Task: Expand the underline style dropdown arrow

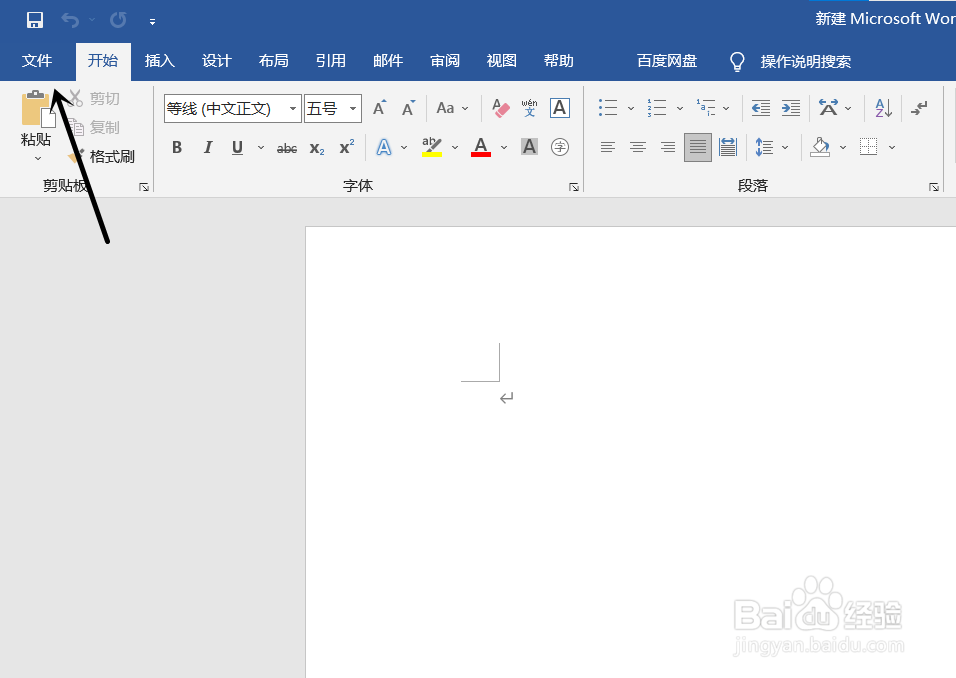Action: click(261, 147)
